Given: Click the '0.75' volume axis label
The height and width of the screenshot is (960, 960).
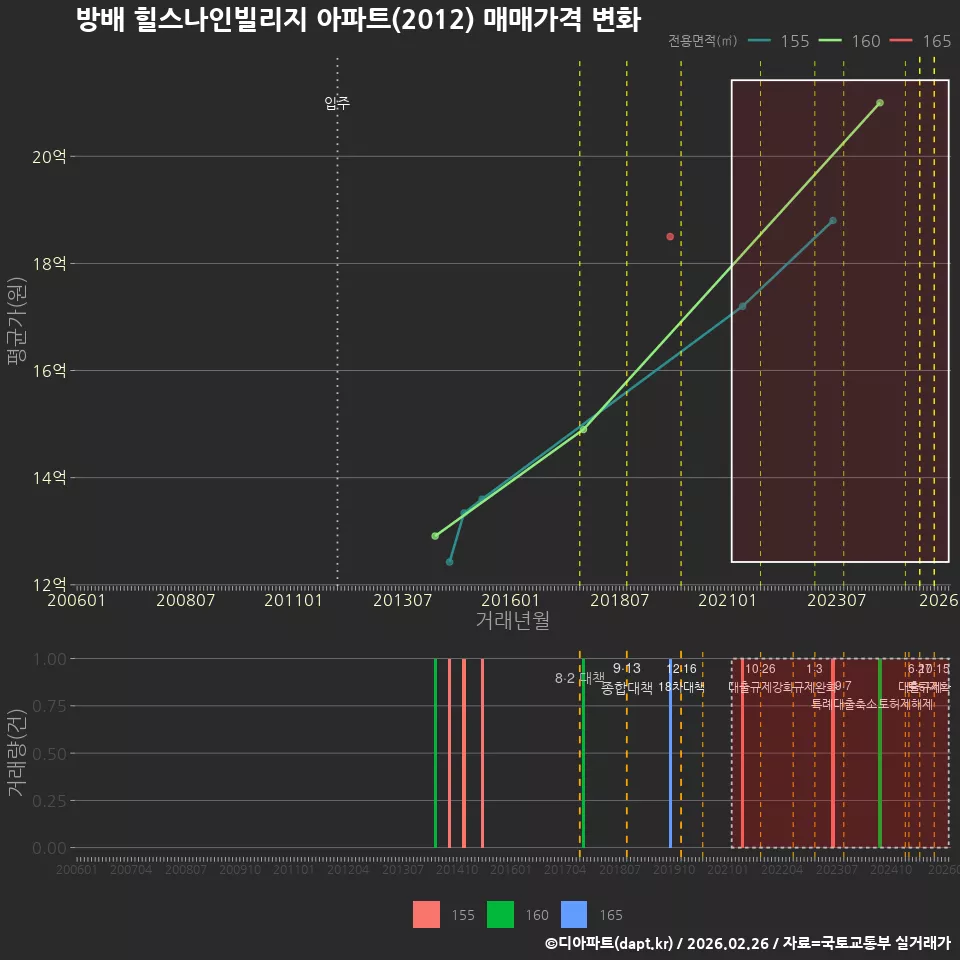Looking at the screenshot, I should click(50, 706).
